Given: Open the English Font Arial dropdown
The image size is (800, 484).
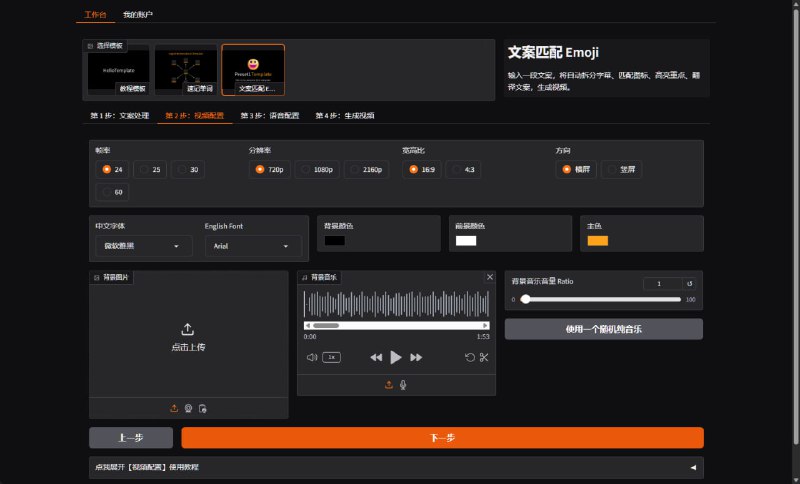Looking at the screenshot, I should click(x=254, y=246).
